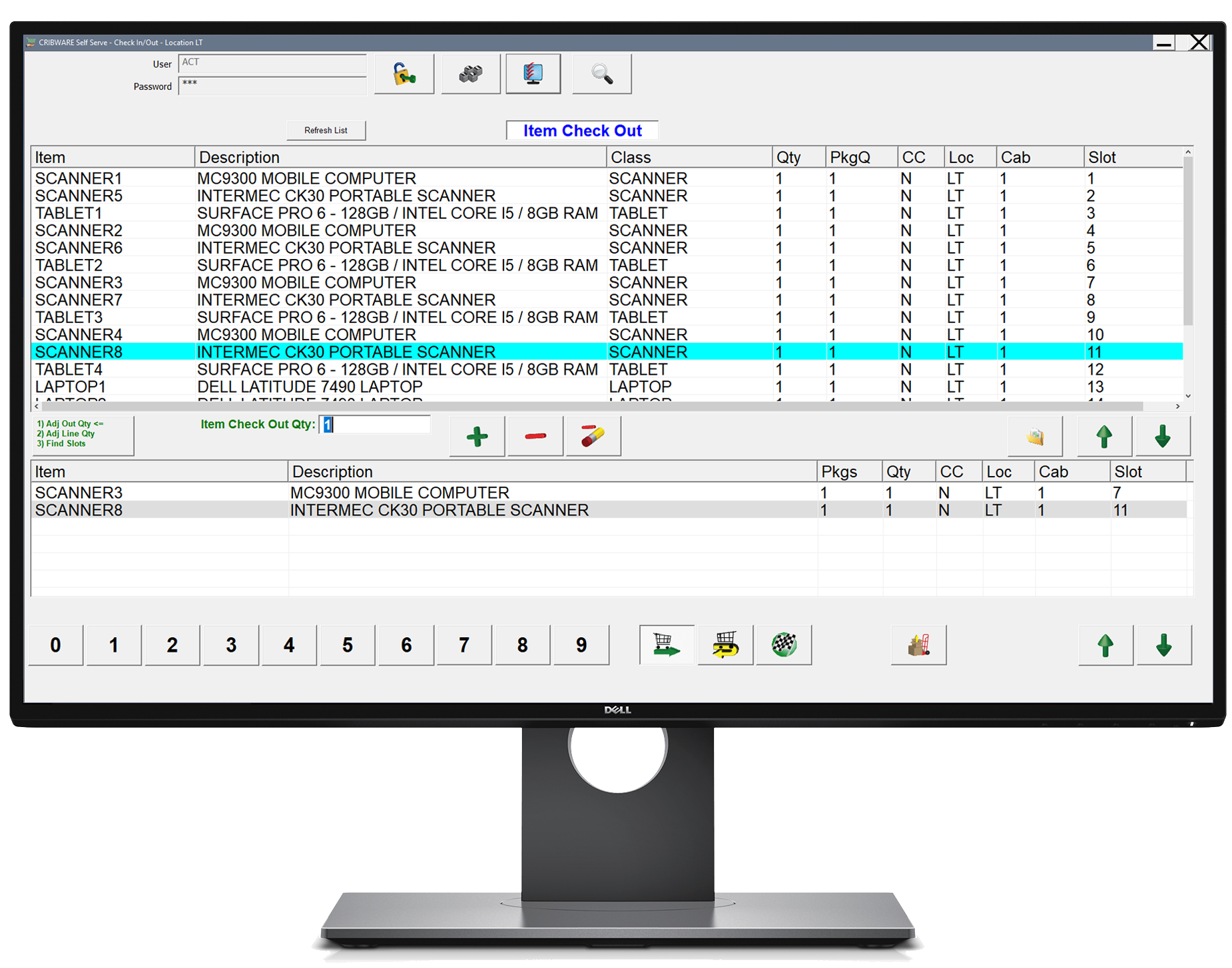
Task: Open the magnifying glass search
Action: [601, 74]
